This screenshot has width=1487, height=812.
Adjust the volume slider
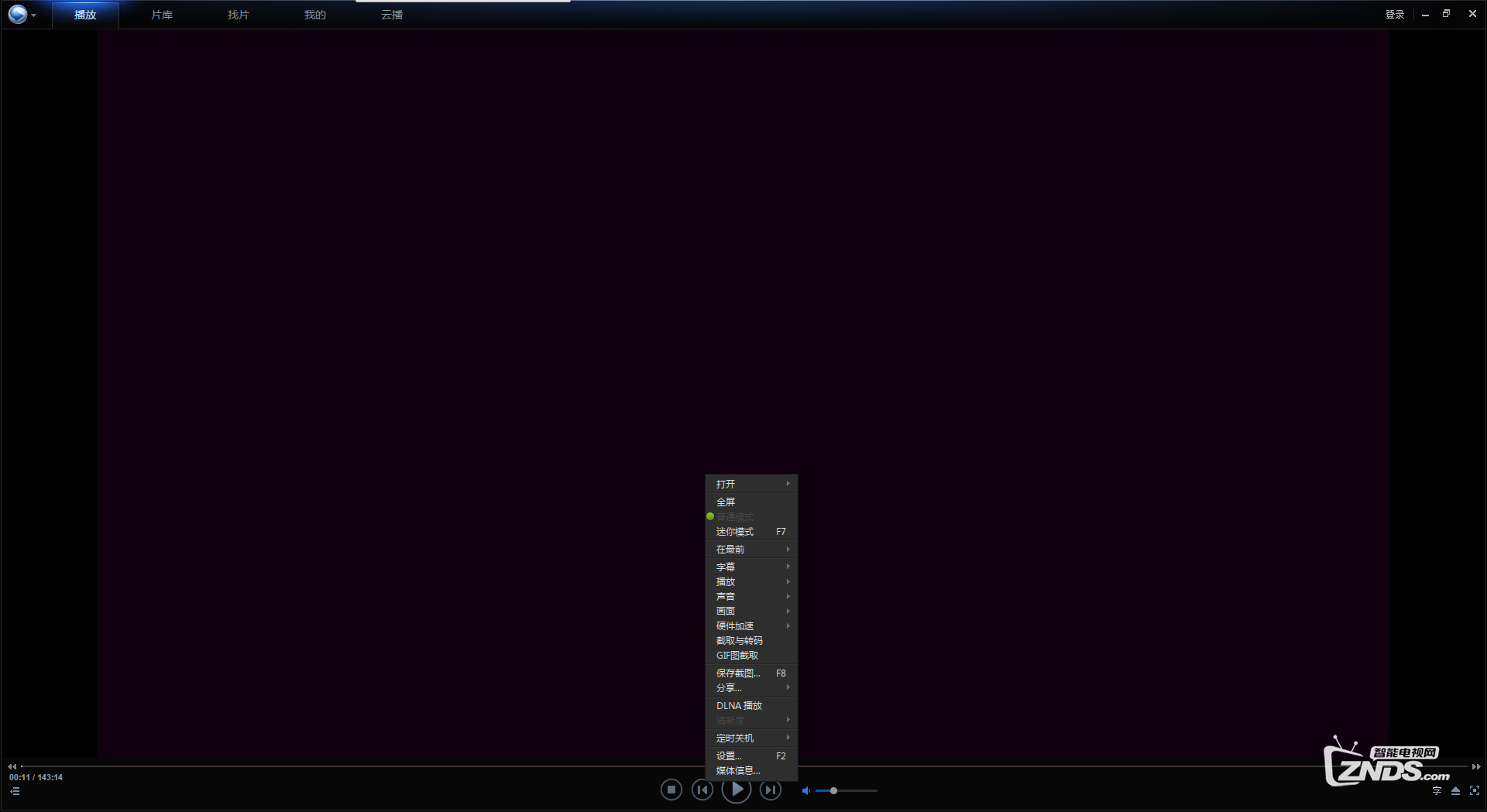pos(847,790)
